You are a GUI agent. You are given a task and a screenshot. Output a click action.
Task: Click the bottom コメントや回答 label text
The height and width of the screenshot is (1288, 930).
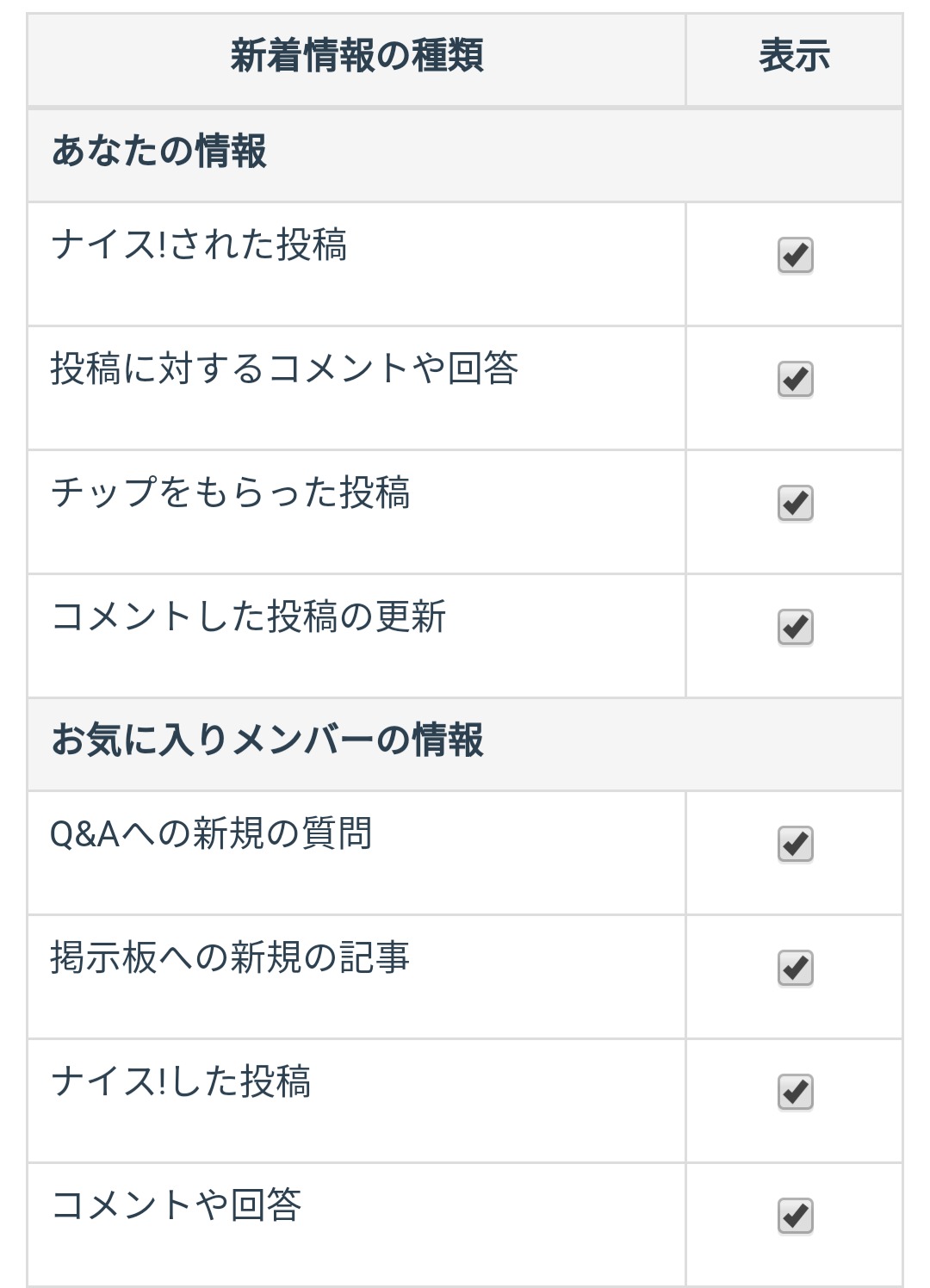tap(176, 1206)
